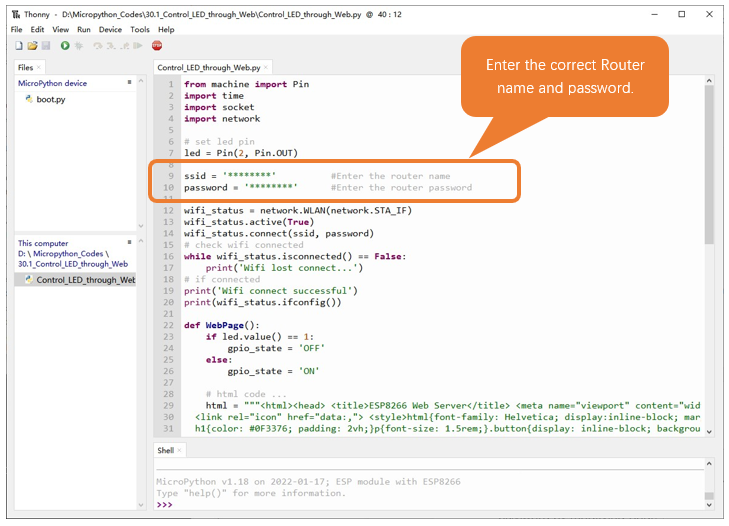Close the Shell panel tab

tap(179, 450)
